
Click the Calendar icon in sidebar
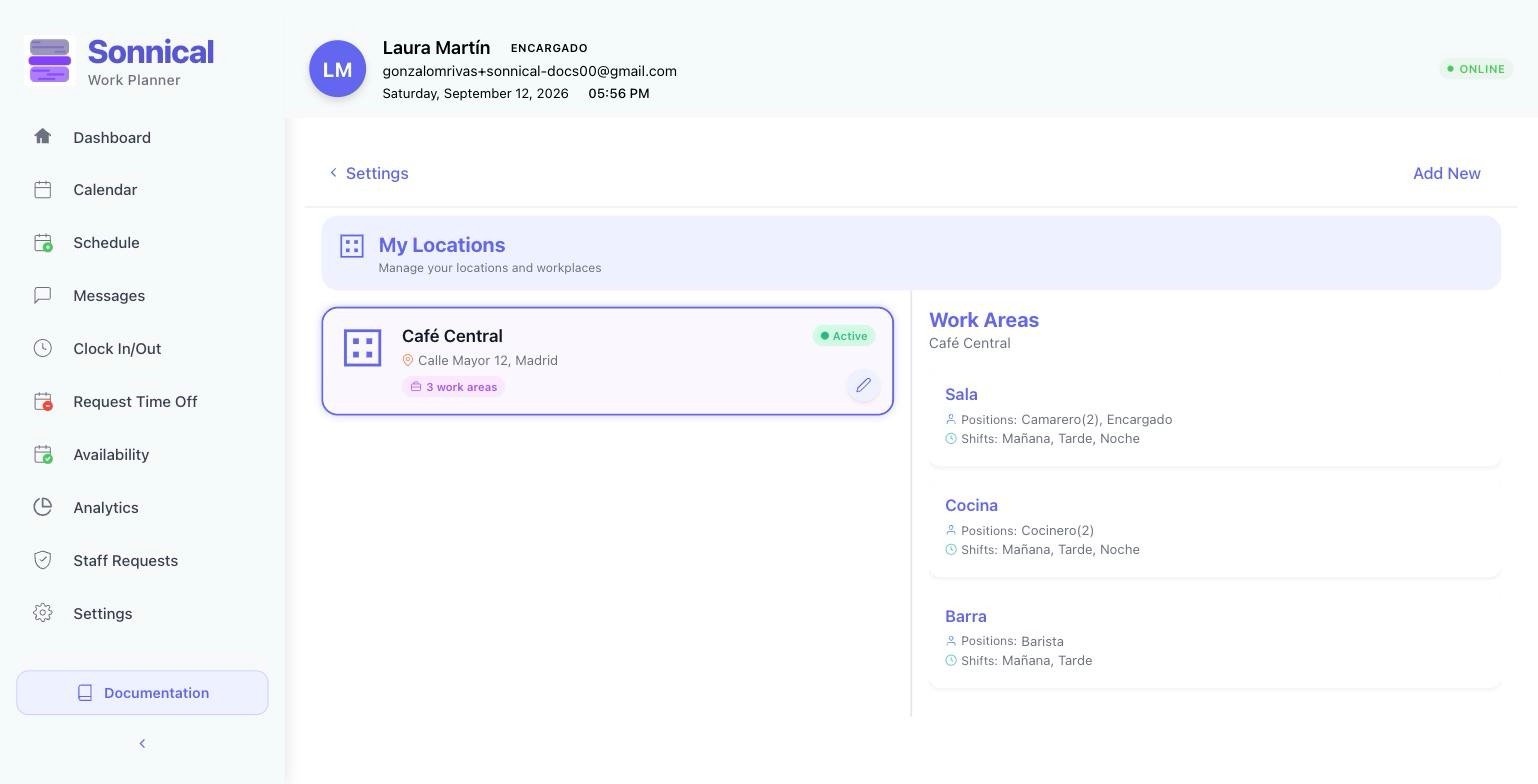[42, 189]
